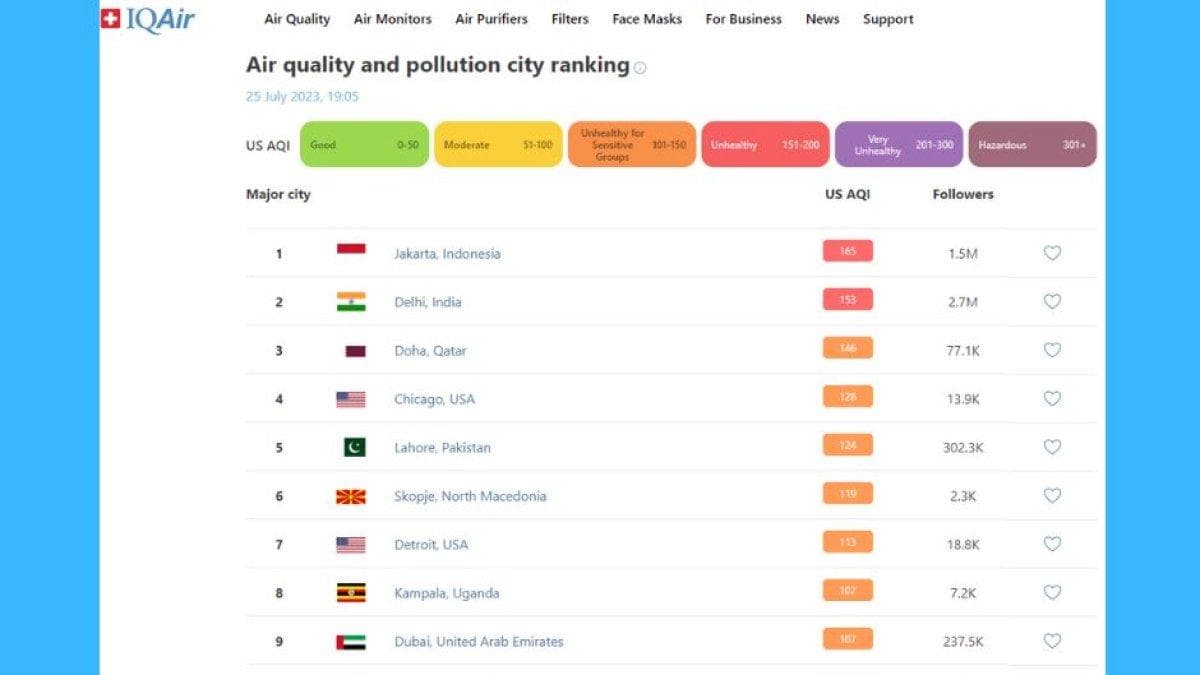Open the Air Purifiers menu
The image size is (1200, 675).
[x=491, y=19]
